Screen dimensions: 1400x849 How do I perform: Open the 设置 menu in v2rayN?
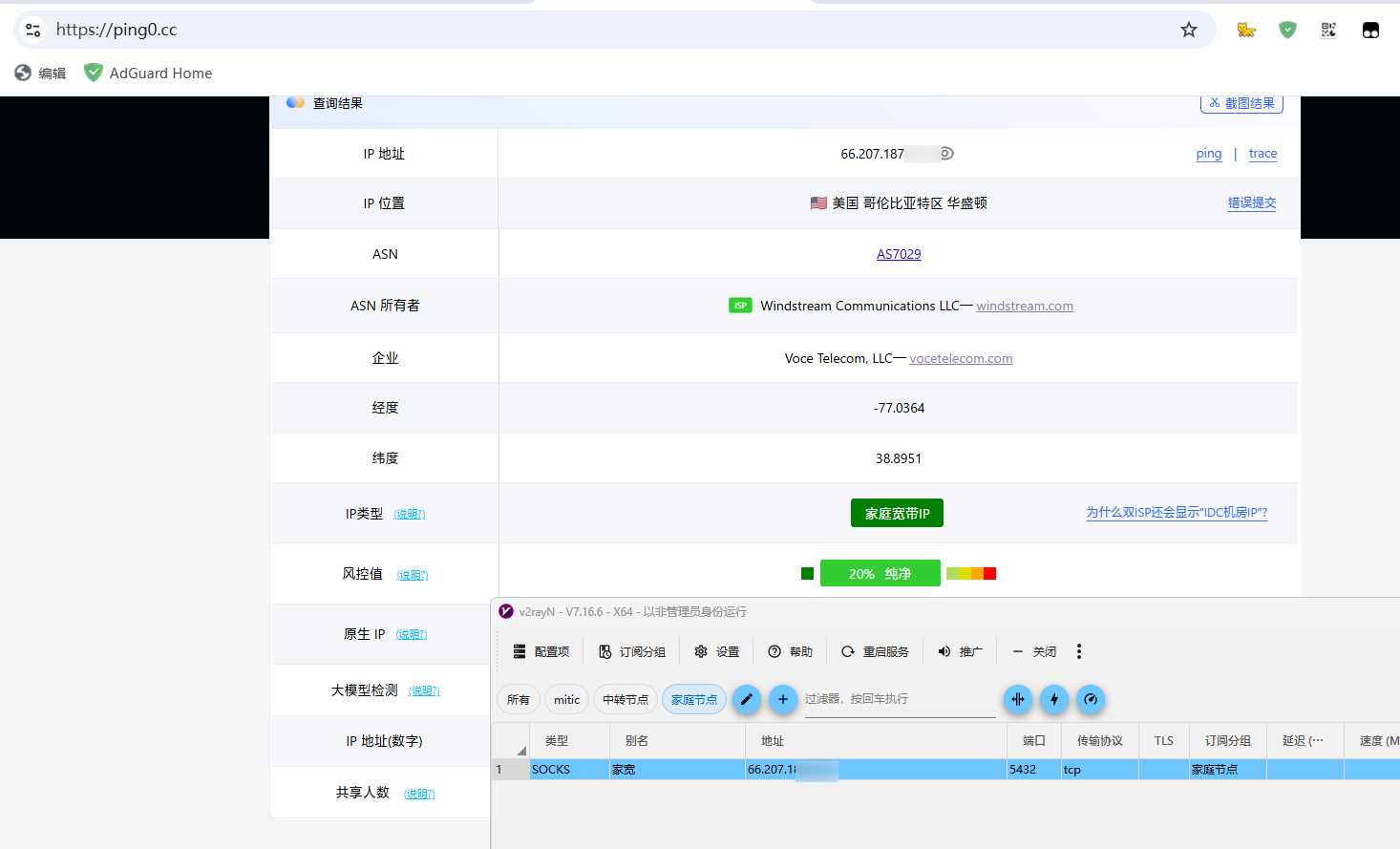point(717,651)
